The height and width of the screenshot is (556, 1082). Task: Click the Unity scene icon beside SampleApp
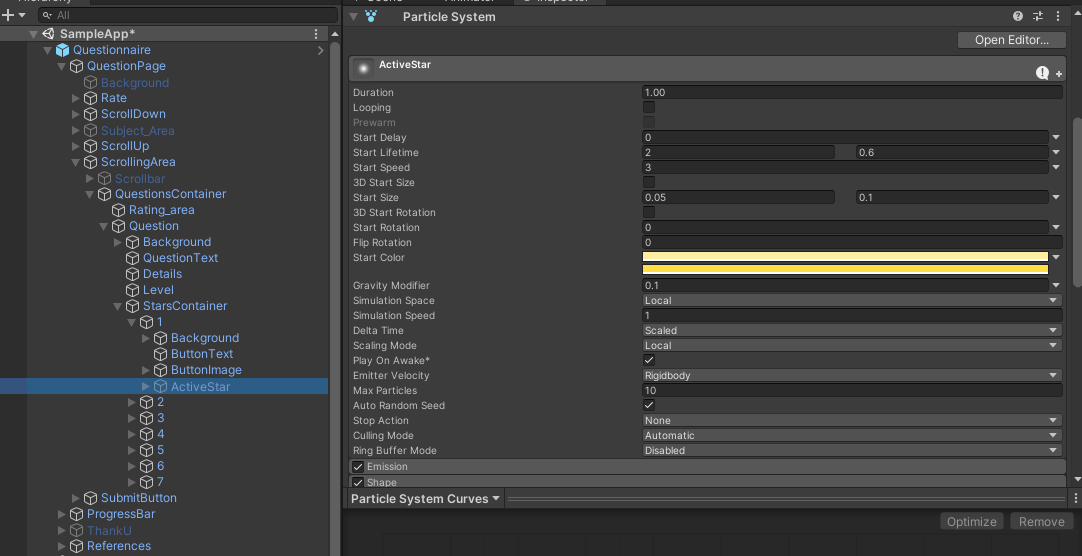48,34
